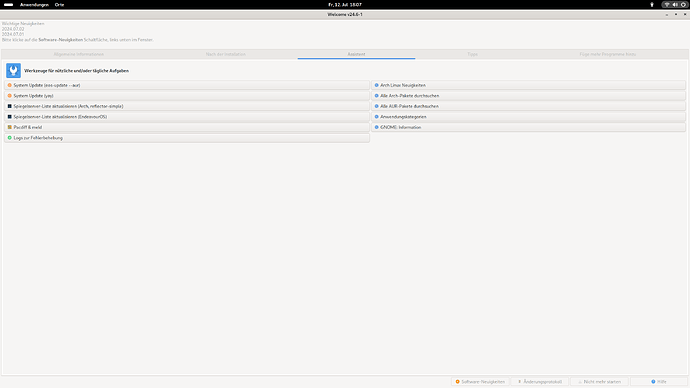Start System Update (yay)
The image size is (690, 388).
187,95
